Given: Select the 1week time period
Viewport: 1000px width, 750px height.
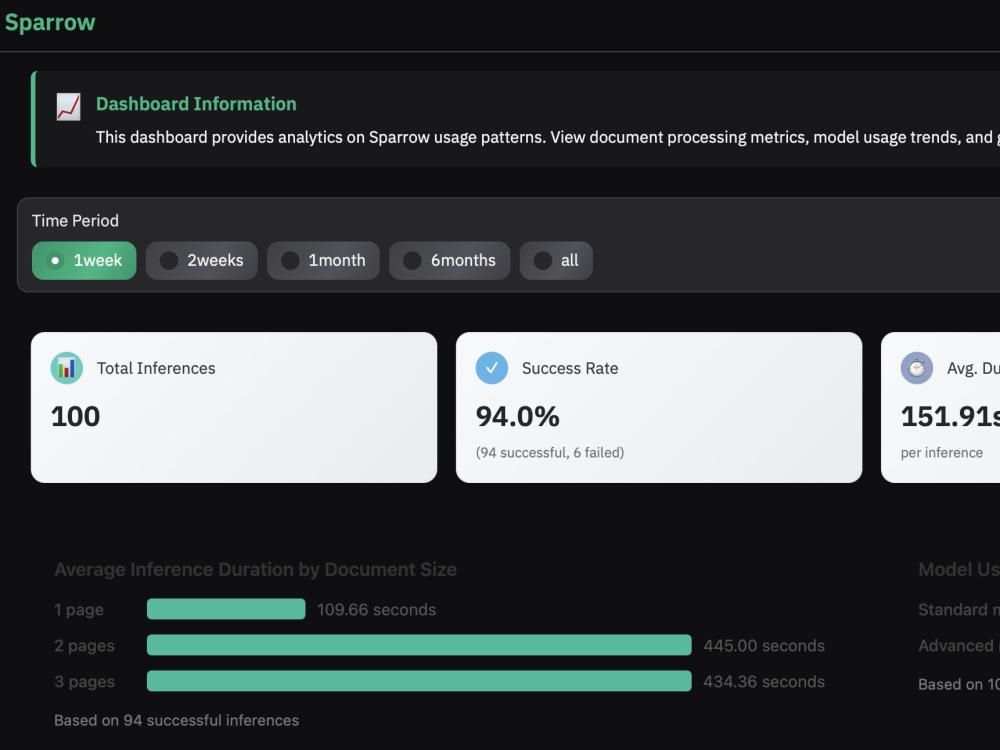Looking at the screenshot, I should coord(84,260).
